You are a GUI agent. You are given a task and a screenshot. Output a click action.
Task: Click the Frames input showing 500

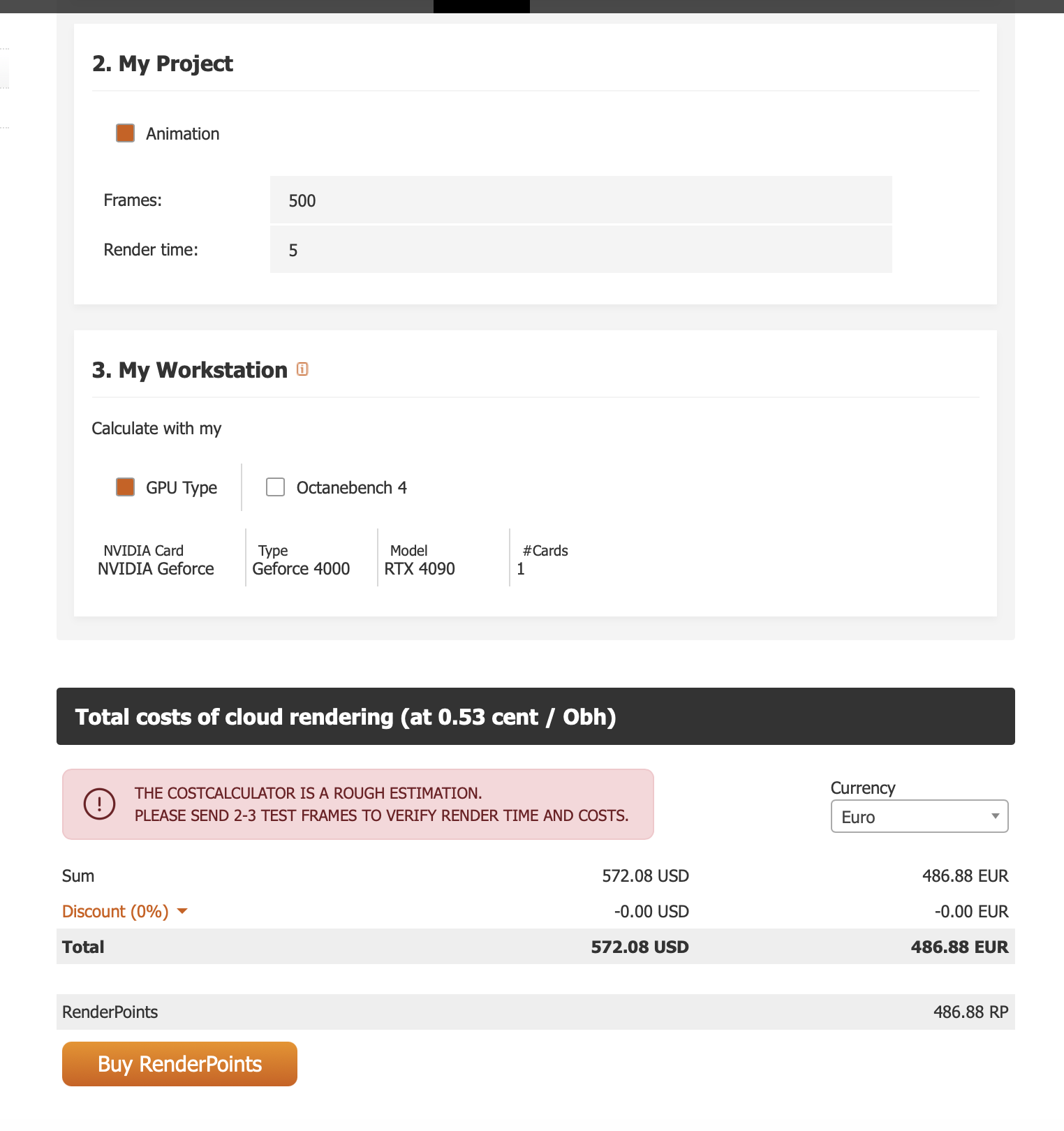coord(580,200)
